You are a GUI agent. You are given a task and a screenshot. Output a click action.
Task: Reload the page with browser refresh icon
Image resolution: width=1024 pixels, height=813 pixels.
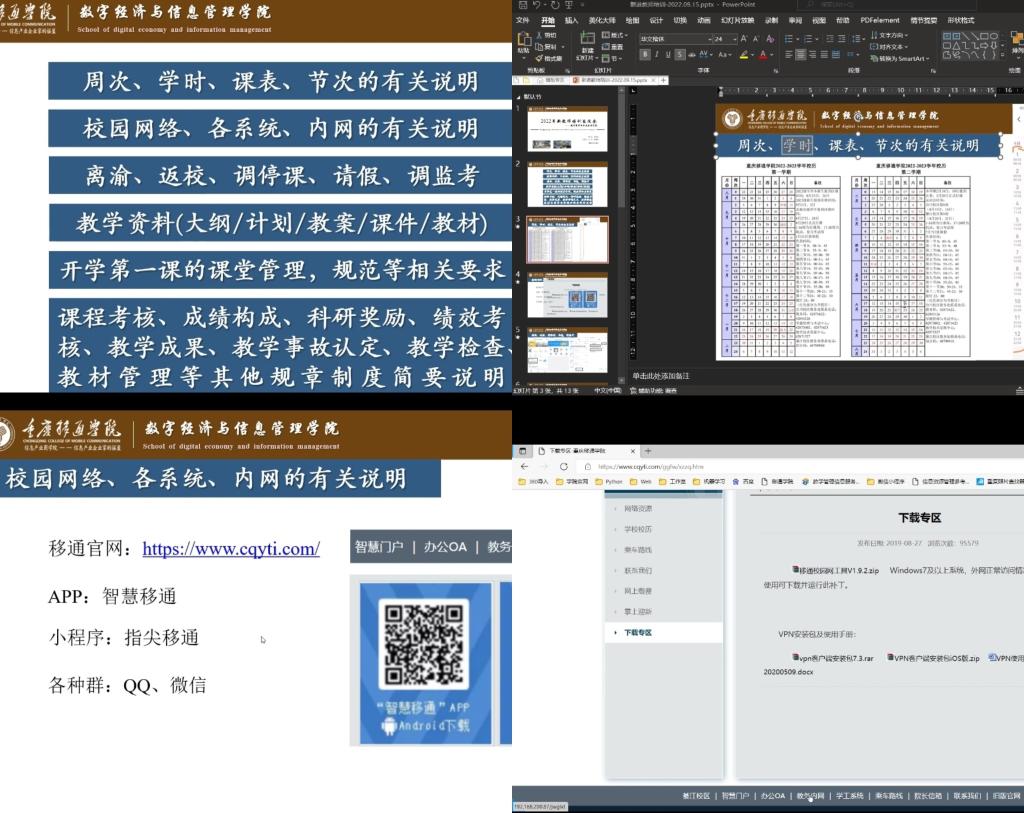tap(563, 466)
